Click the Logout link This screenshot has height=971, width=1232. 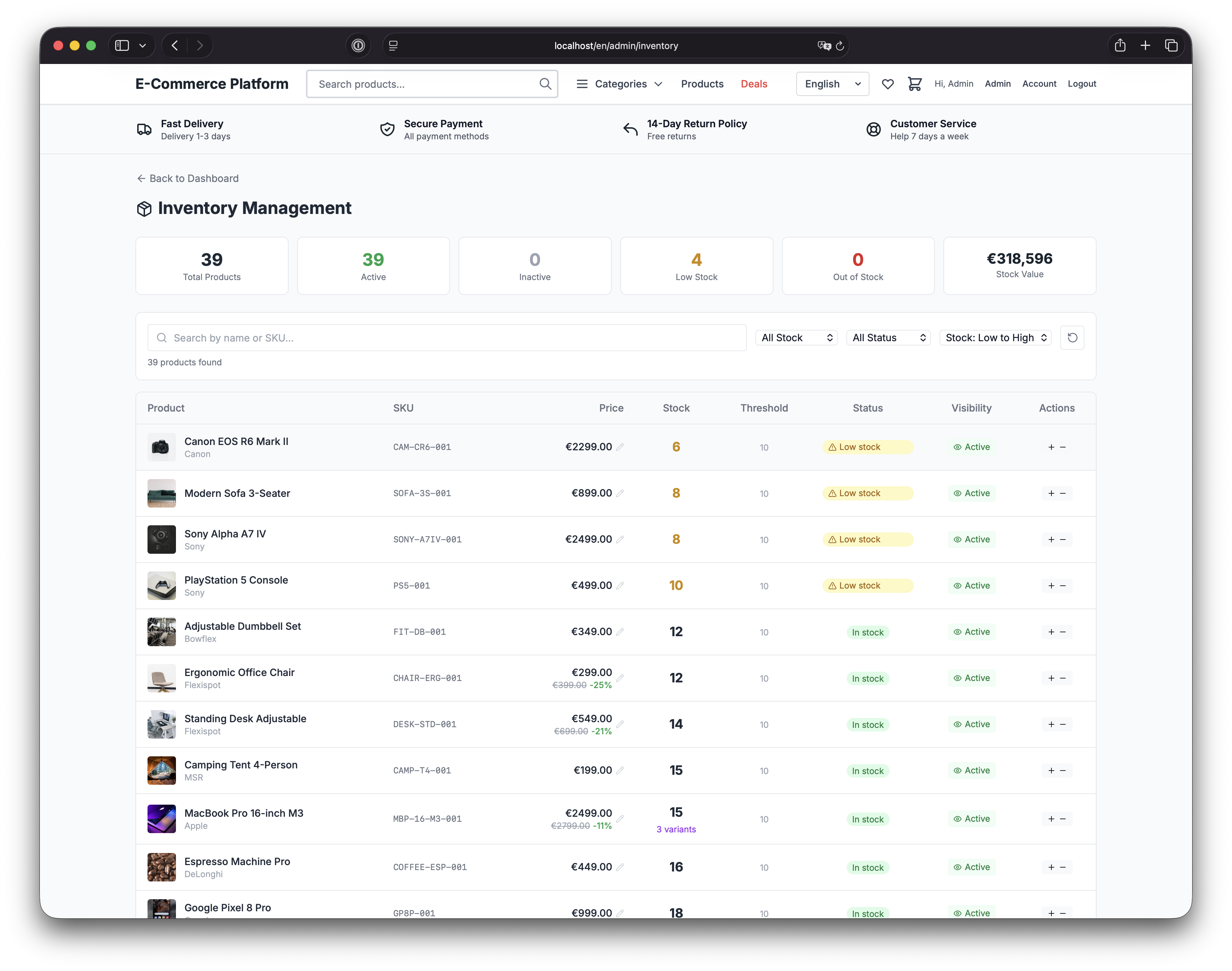pos(1081,84)
